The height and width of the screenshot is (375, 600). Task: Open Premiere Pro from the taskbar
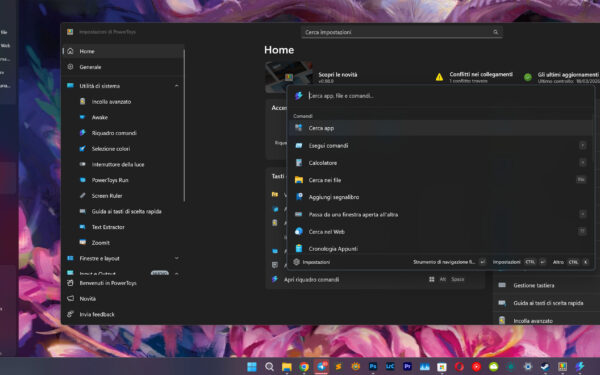(407, 367)
